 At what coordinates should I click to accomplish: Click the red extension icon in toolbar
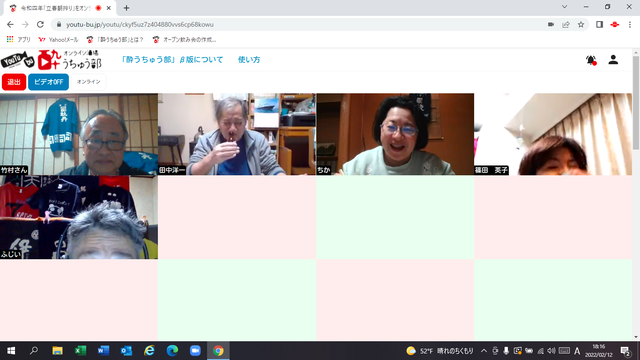pyautogui.click(x=615, y=24)
